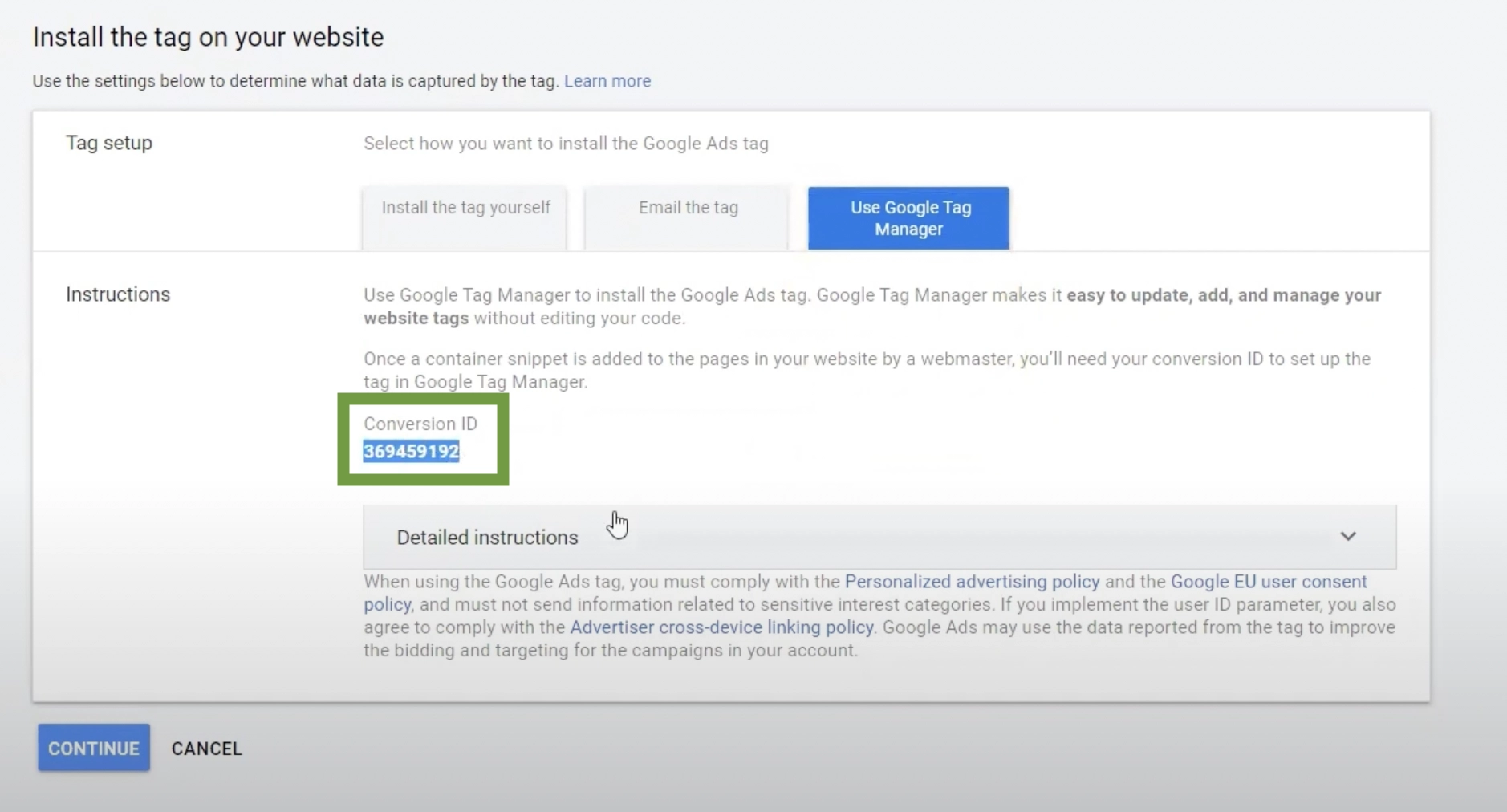This screenshot has height=812, width=1507.
Task: Click the Install the tag on your website heading
Action: point(208,37)
